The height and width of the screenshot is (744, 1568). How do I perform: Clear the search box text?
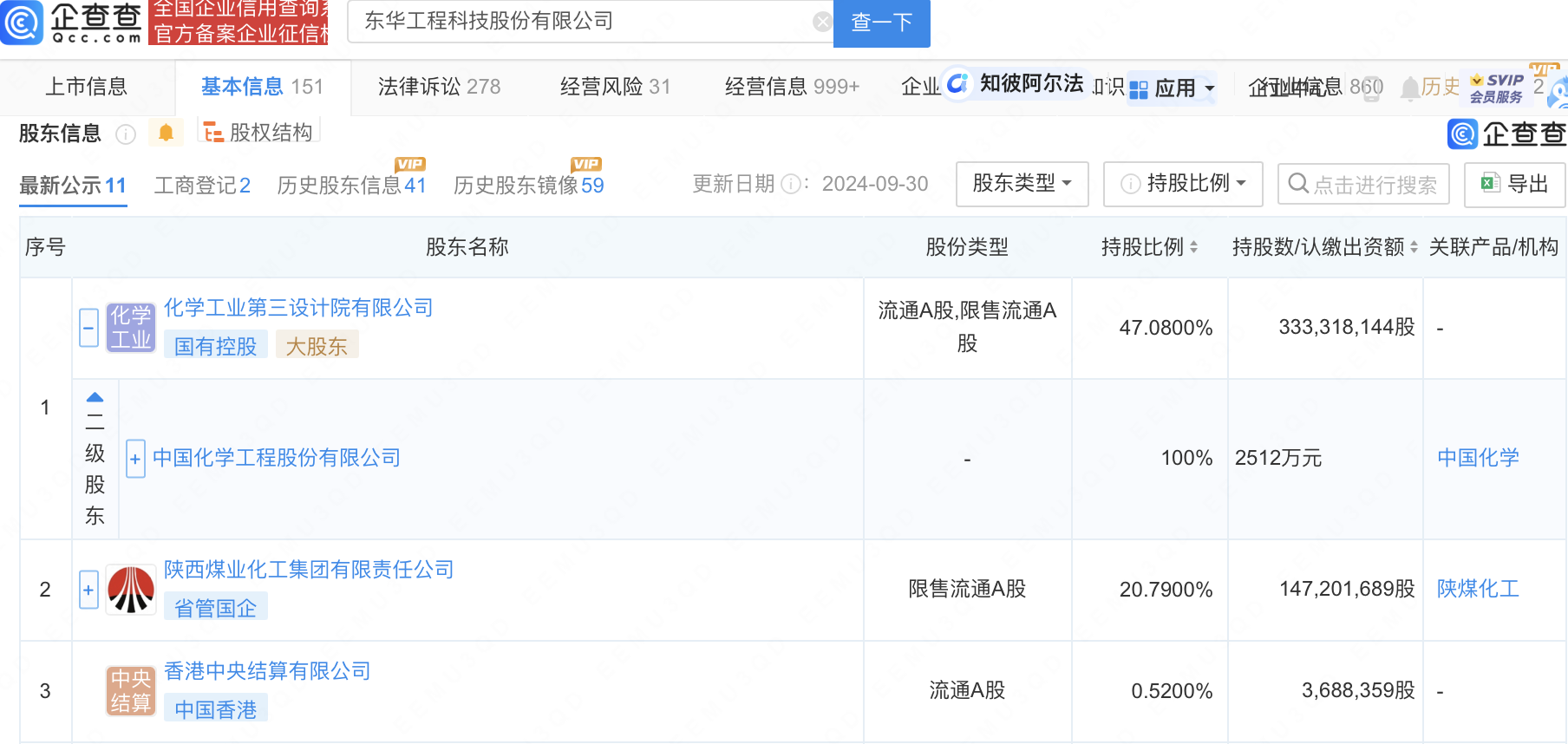click(x=821, y=22)
